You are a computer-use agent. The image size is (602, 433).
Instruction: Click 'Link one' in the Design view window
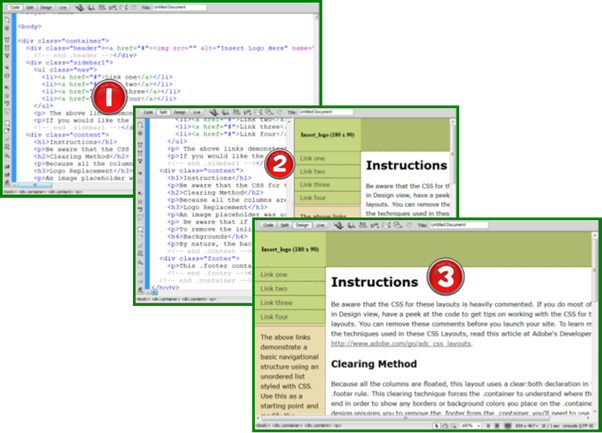click(274, 274)
